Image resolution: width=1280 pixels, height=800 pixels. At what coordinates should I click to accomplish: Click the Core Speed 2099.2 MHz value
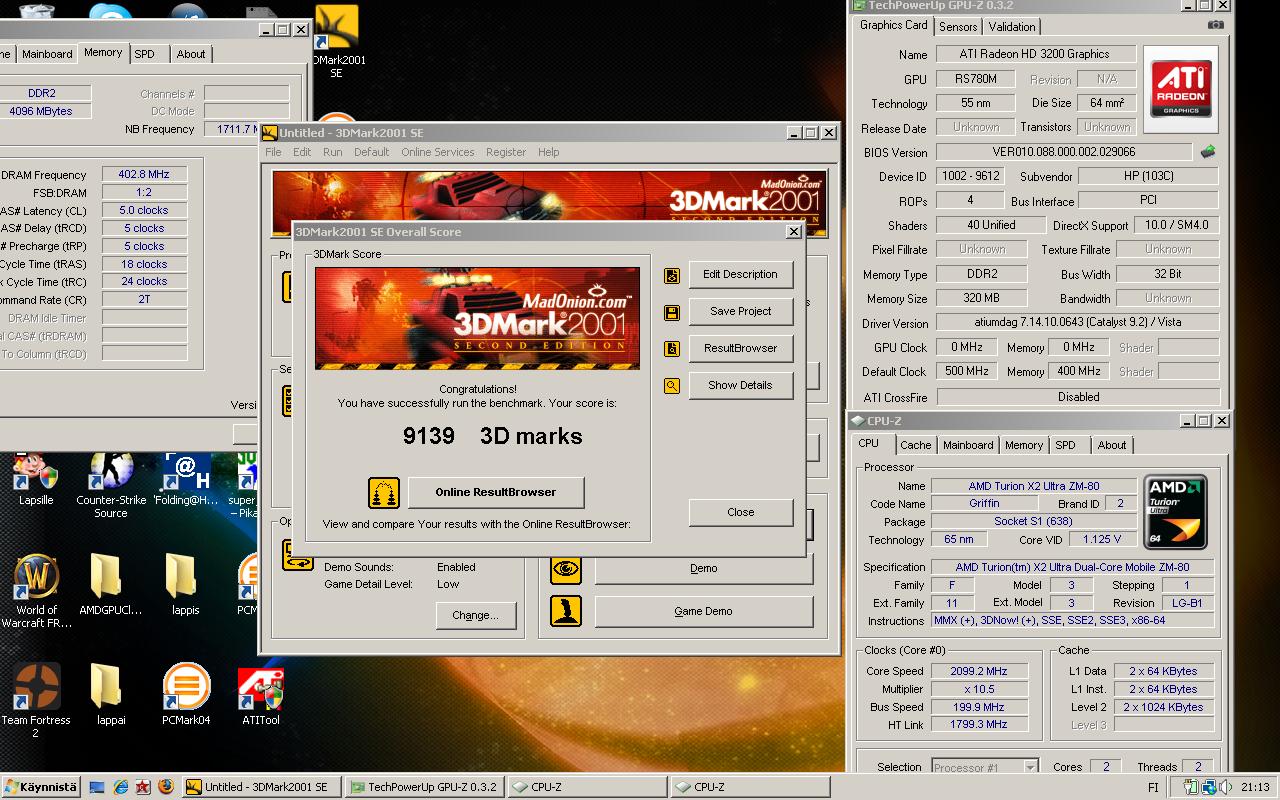(x=978, y=671)
